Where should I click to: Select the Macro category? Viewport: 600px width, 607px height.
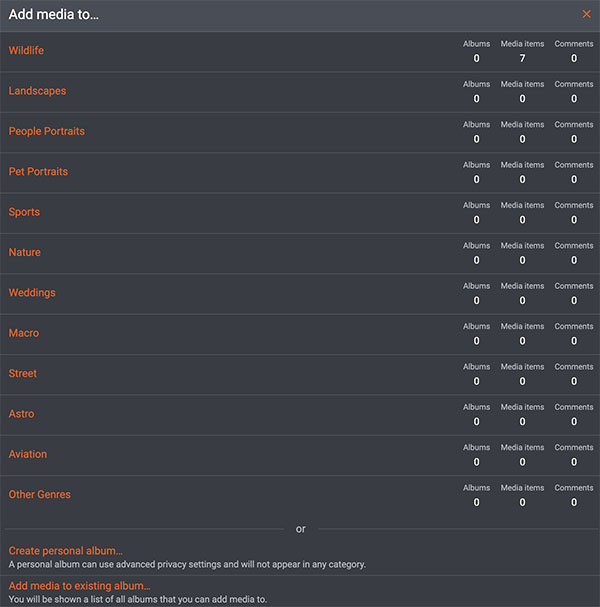coord(24,333)
